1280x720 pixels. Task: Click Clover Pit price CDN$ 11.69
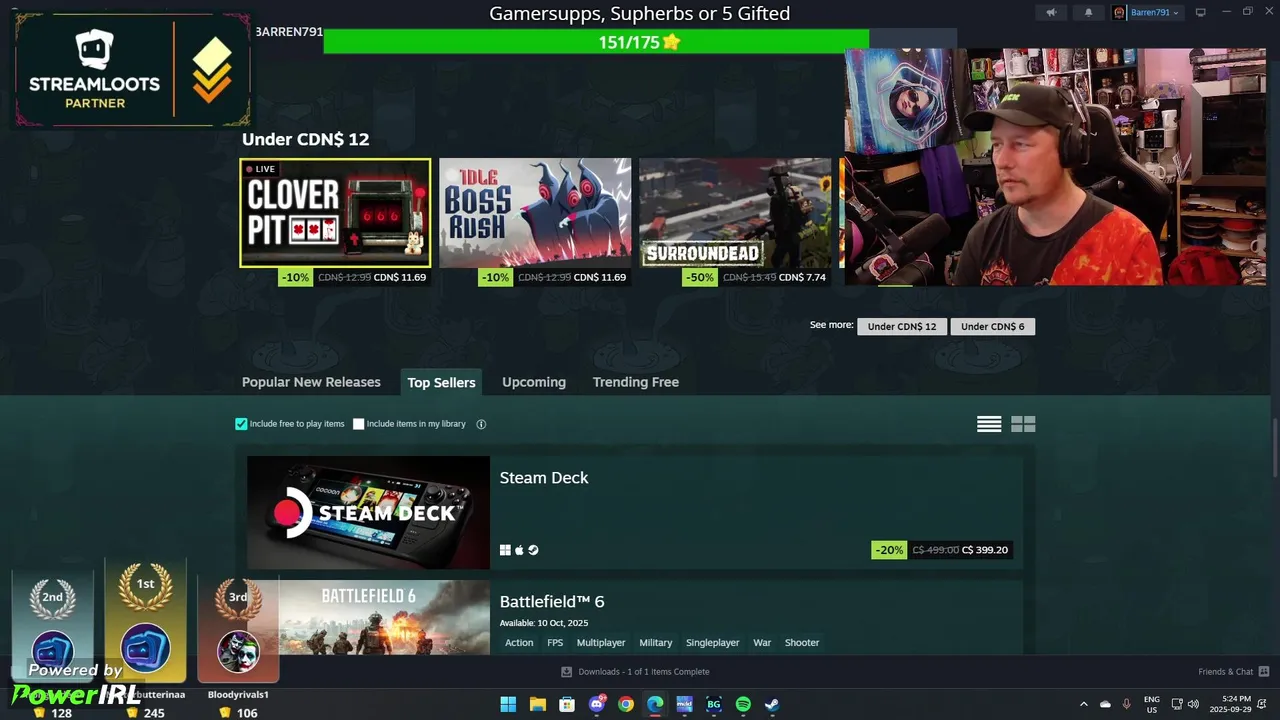pos(400,277)
